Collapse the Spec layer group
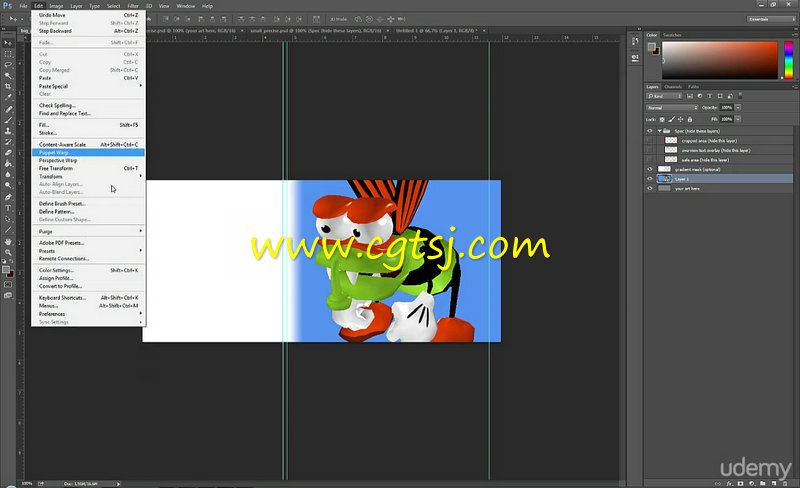Image resolution: width=800 pixels, height=488 pixels. 659,131
